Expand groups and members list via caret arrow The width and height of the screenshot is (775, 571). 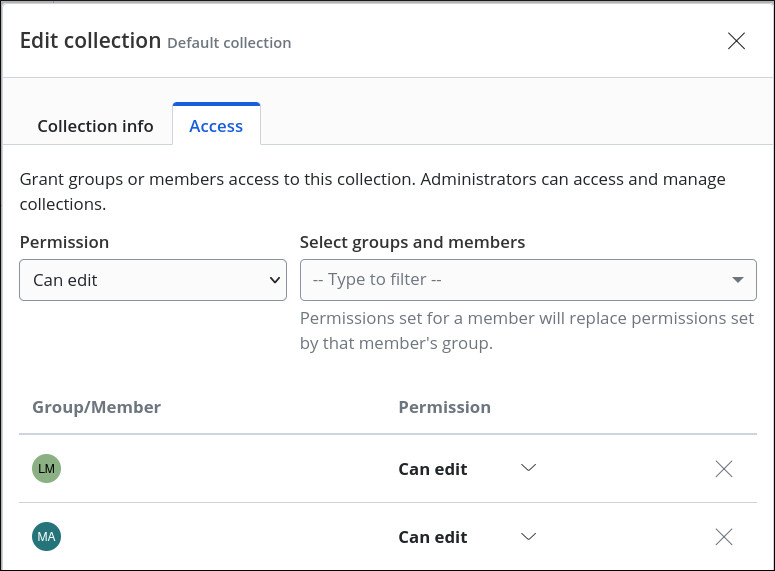[738, 280]
